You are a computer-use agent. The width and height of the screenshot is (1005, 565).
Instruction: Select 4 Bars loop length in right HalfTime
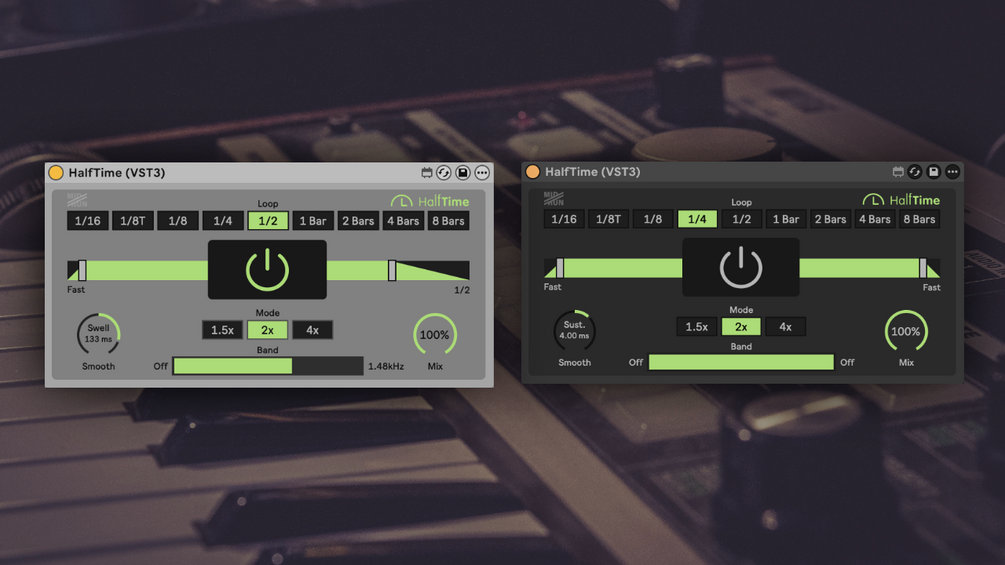click(875, 219)
